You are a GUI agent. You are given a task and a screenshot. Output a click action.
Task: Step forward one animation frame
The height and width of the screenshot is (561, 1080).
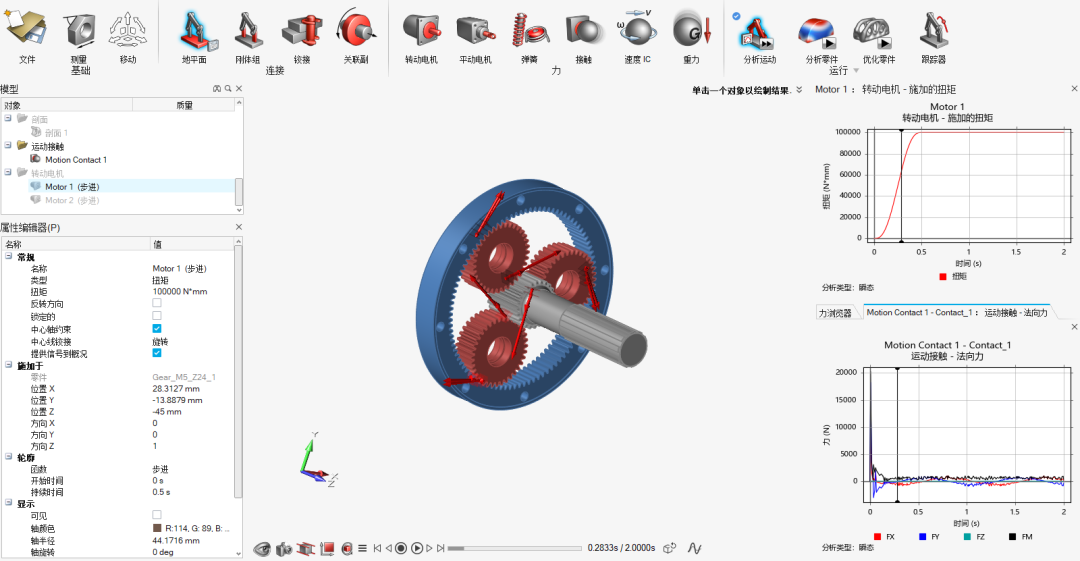(429, 549)
